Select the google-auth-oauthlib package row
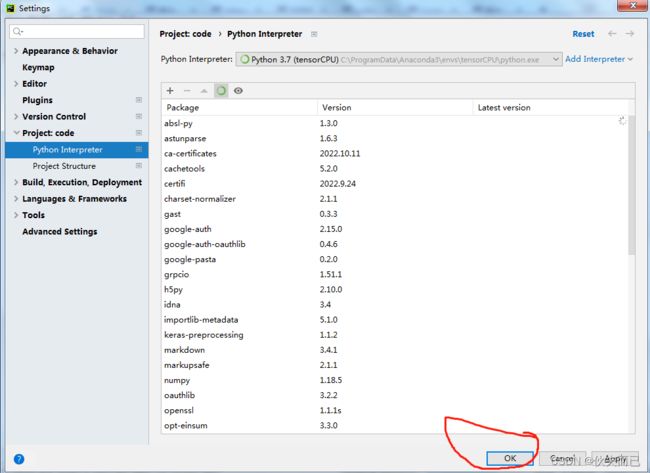The image size is (650, 473). 395,244
